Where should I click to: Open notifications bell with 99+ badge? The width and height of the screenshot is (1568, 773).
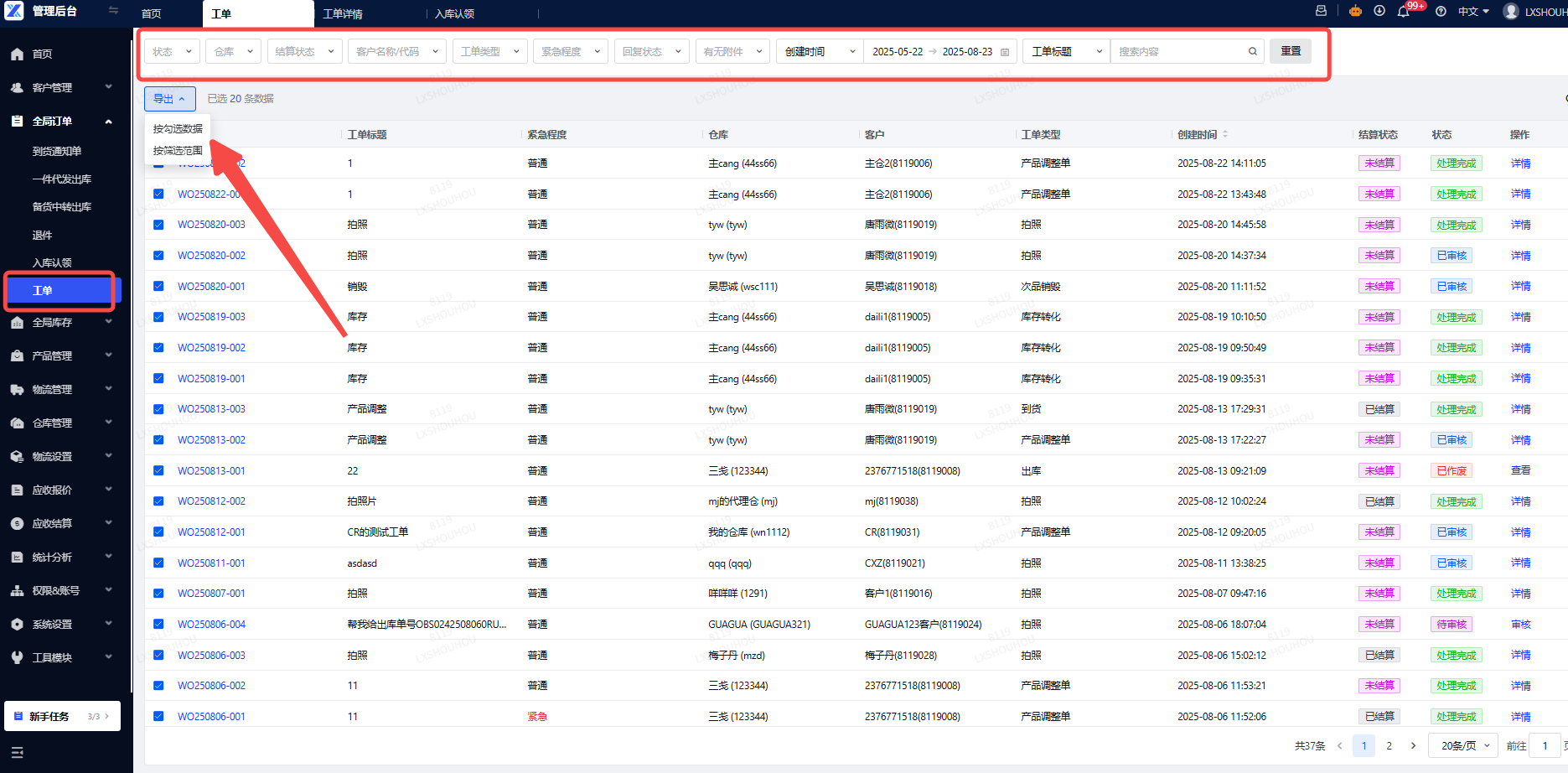pyautogui.click(x=1404, y=12)
